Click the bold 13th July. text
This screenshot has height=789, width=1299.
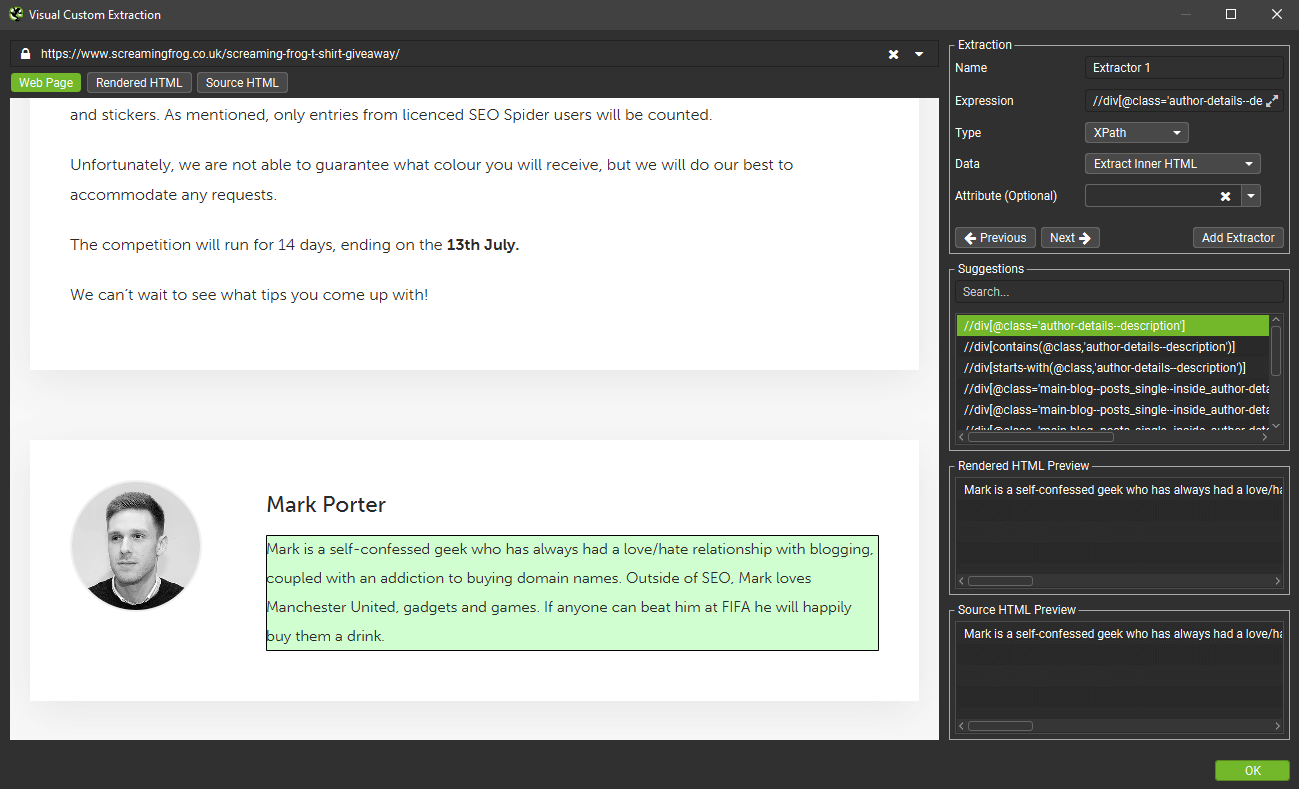coord(483,245)
